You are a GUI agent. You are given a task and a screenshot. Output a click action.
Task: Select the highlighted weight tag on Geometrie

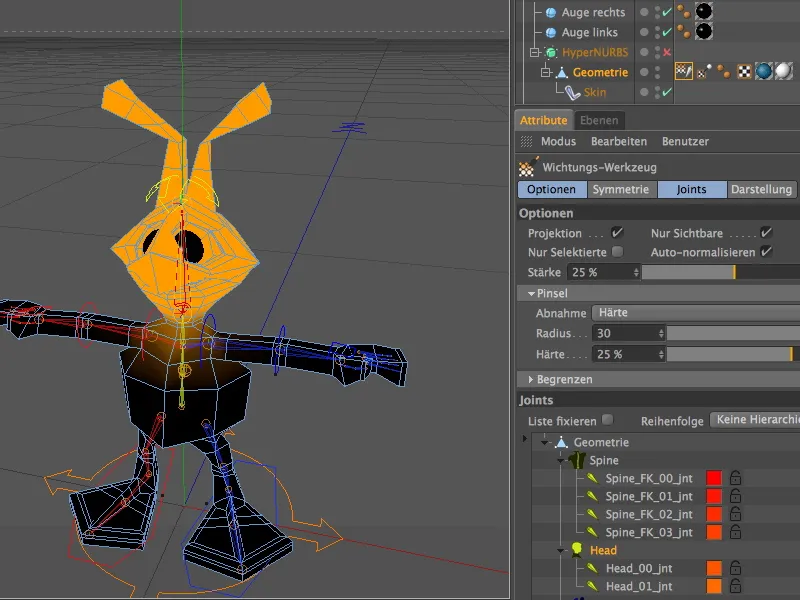click(x=684, y=71)
